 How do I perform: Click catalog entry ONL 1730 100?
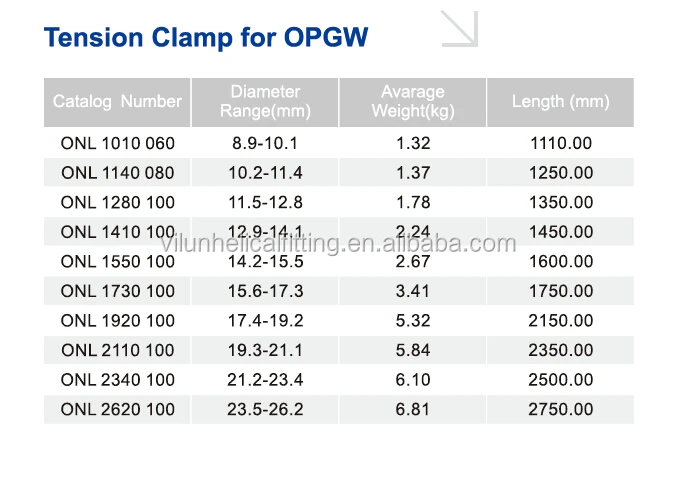pyautogui.click(x=117, y=291)
